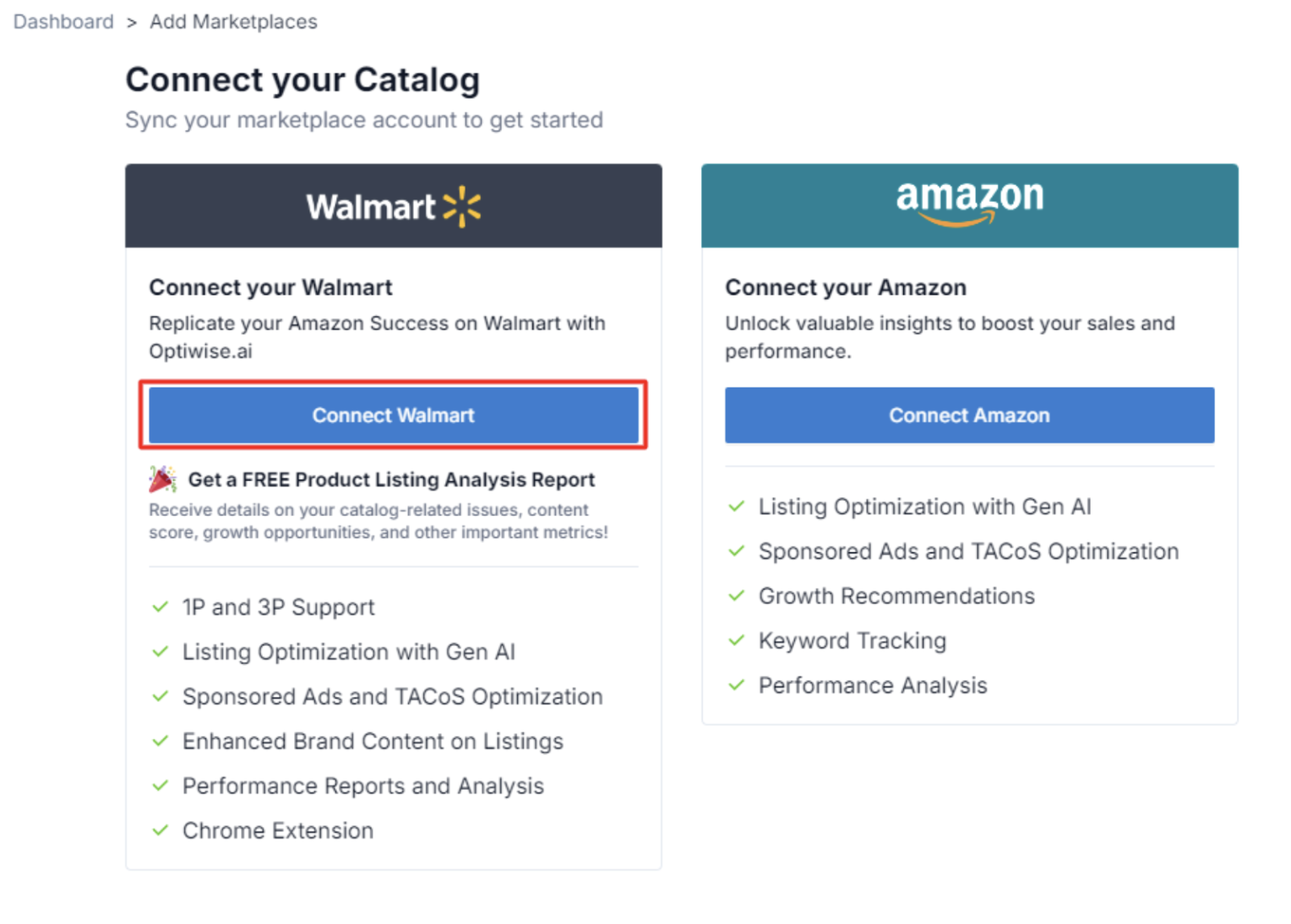Go back to Dashboard breadcrumb link

pos(63,22)
